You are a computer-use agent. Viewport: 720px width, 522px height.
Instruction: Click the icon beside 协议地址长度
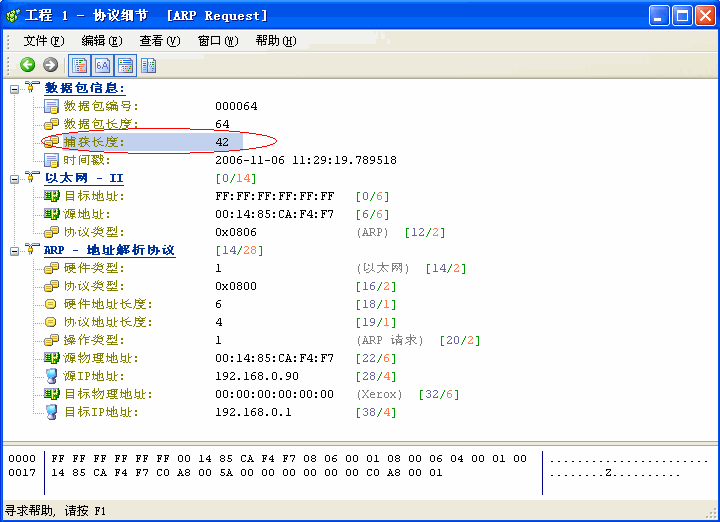pyautogui.click(x=51, y=322)
